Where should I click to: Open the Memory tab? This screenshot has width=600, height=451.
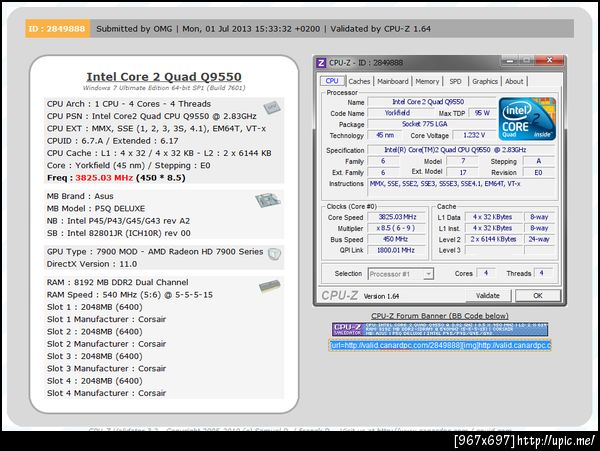coord(427,81)
